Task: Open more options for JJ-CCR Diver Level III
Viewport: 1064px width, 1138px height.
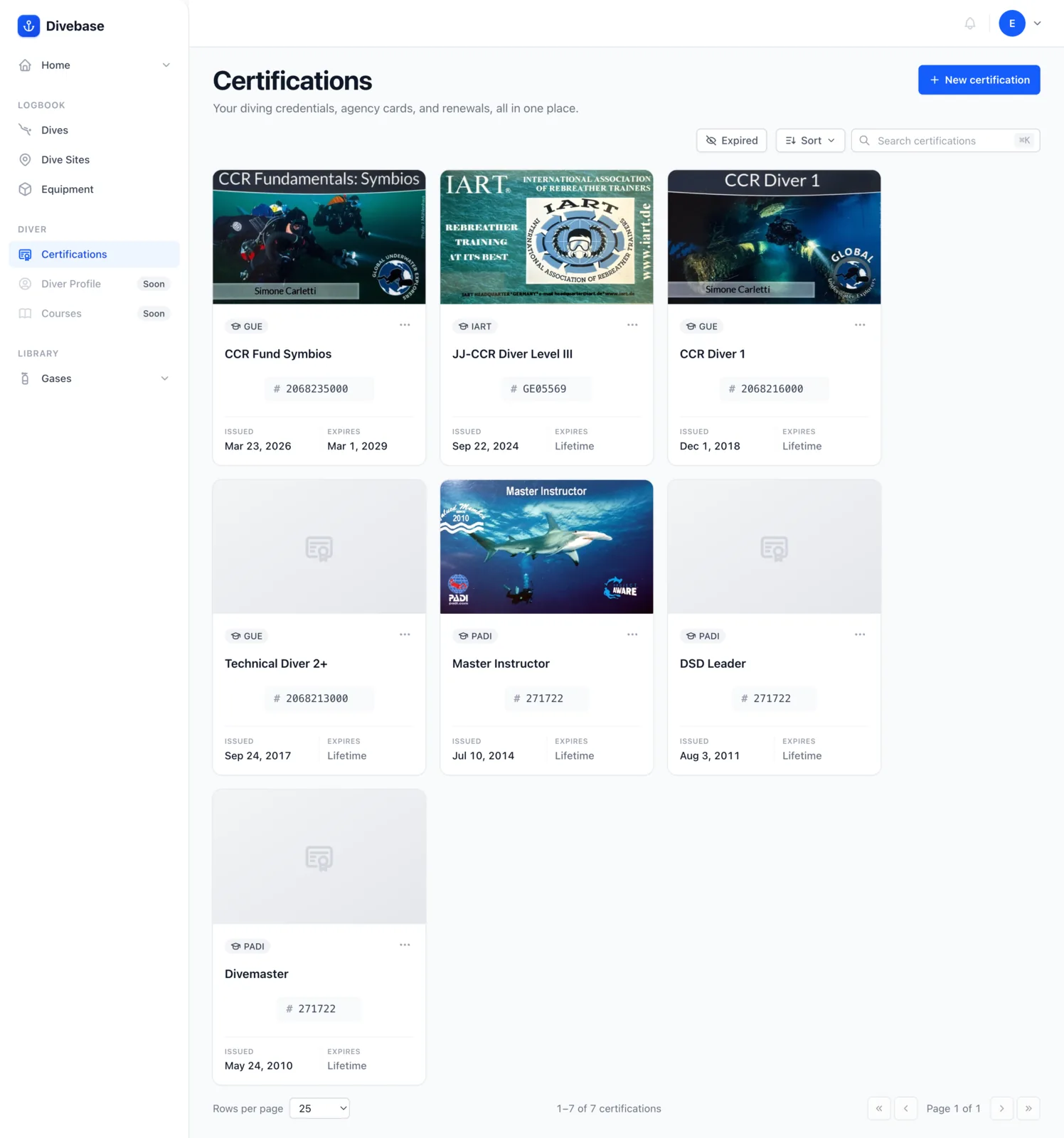Action: 632,325
